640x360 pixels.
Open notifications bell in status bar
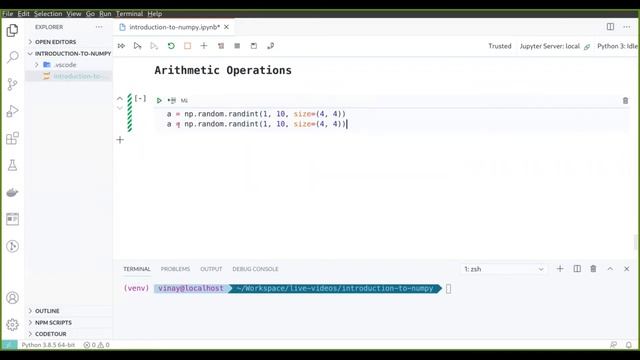(x=629, y=345)
